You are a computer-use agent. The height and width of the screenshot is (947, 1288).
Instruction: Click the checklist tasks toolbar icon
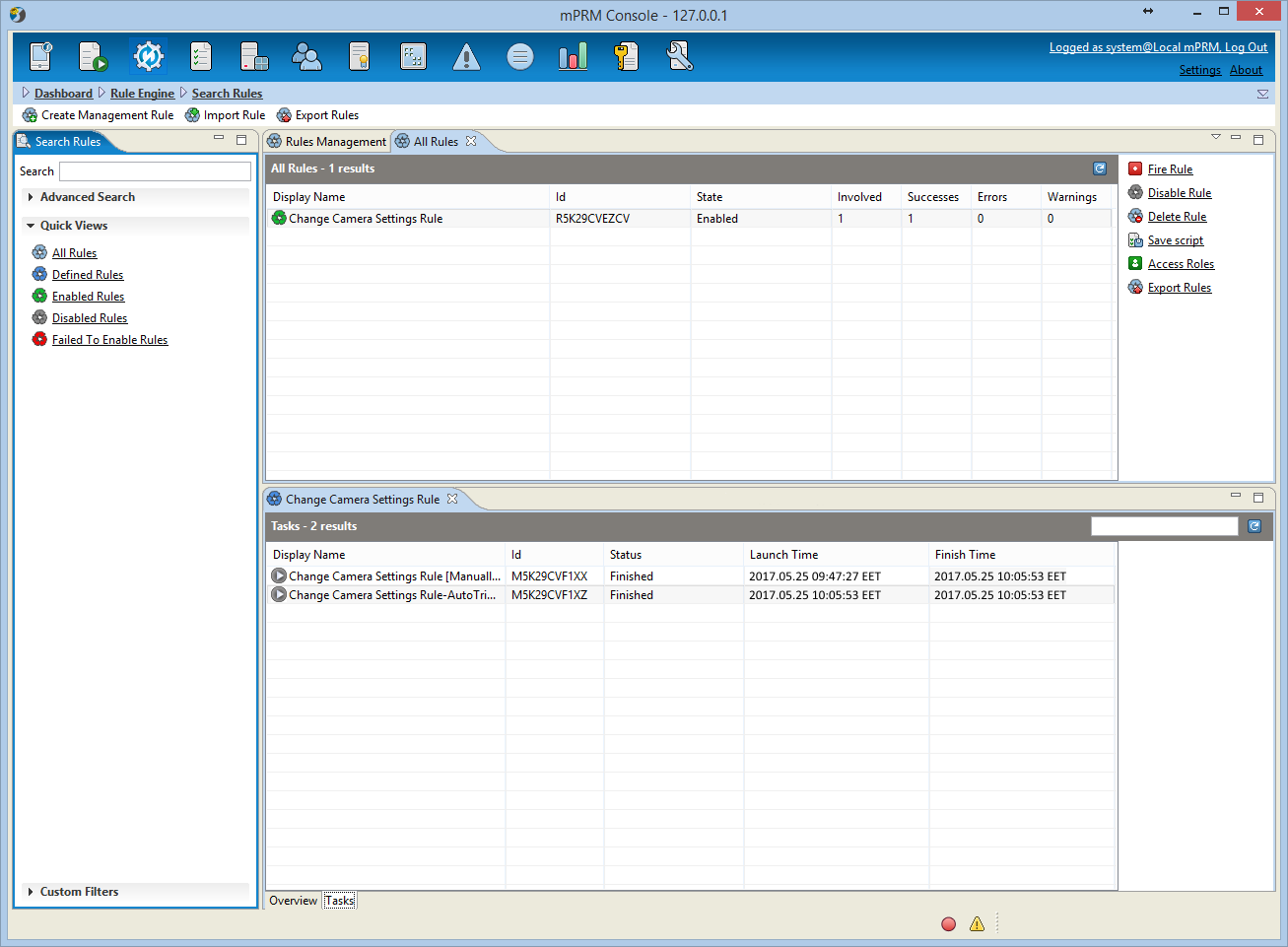click(x=201, y=56)
